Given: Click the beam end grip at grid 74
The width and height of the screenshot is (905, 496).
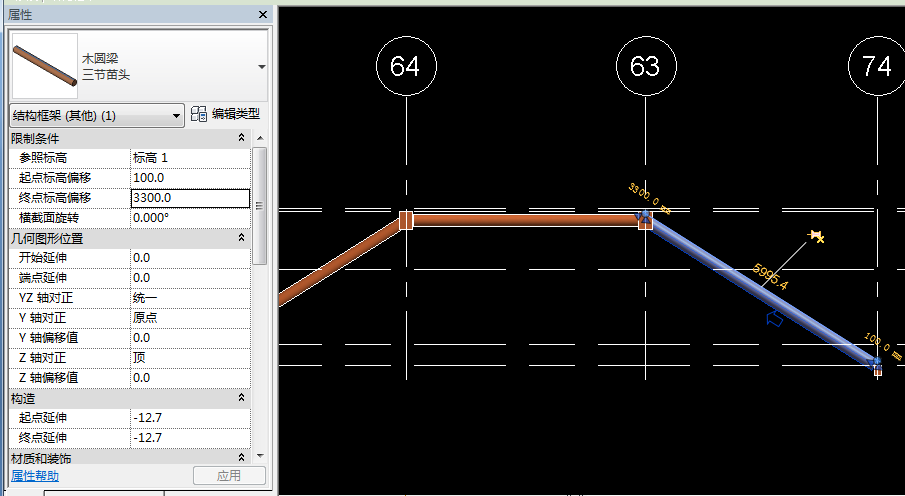Looking at the screenshot, I should coord(876,364).
